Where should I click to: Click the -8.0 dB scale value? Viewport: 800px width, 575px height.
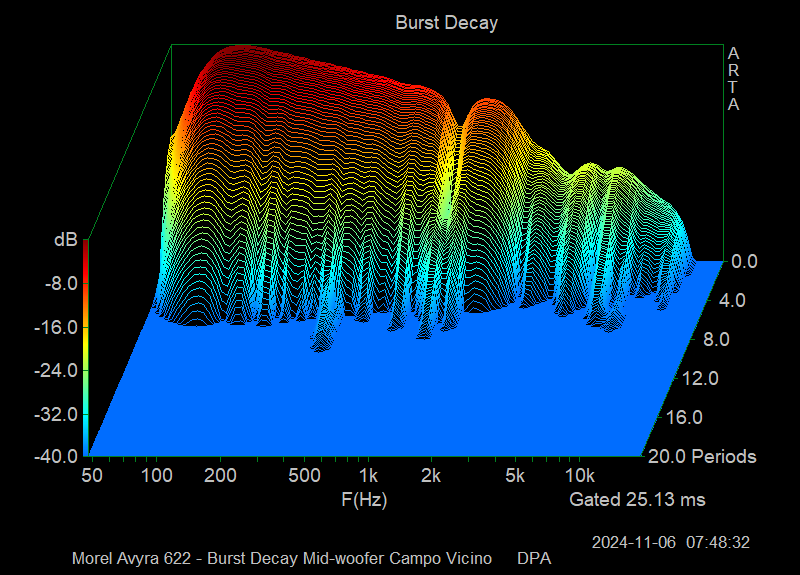click(61, 283)
